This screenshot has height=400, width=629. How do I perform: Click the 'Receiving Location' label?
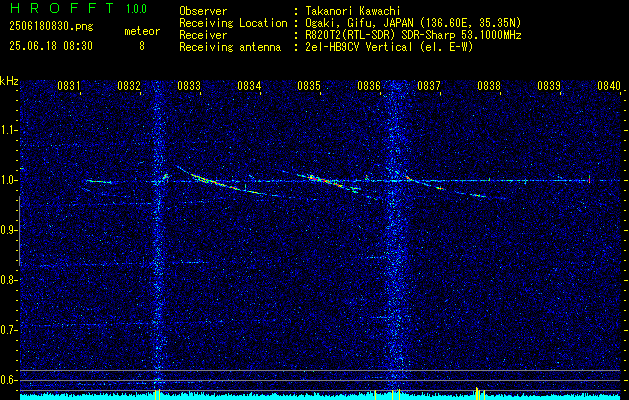pos(233,23)
